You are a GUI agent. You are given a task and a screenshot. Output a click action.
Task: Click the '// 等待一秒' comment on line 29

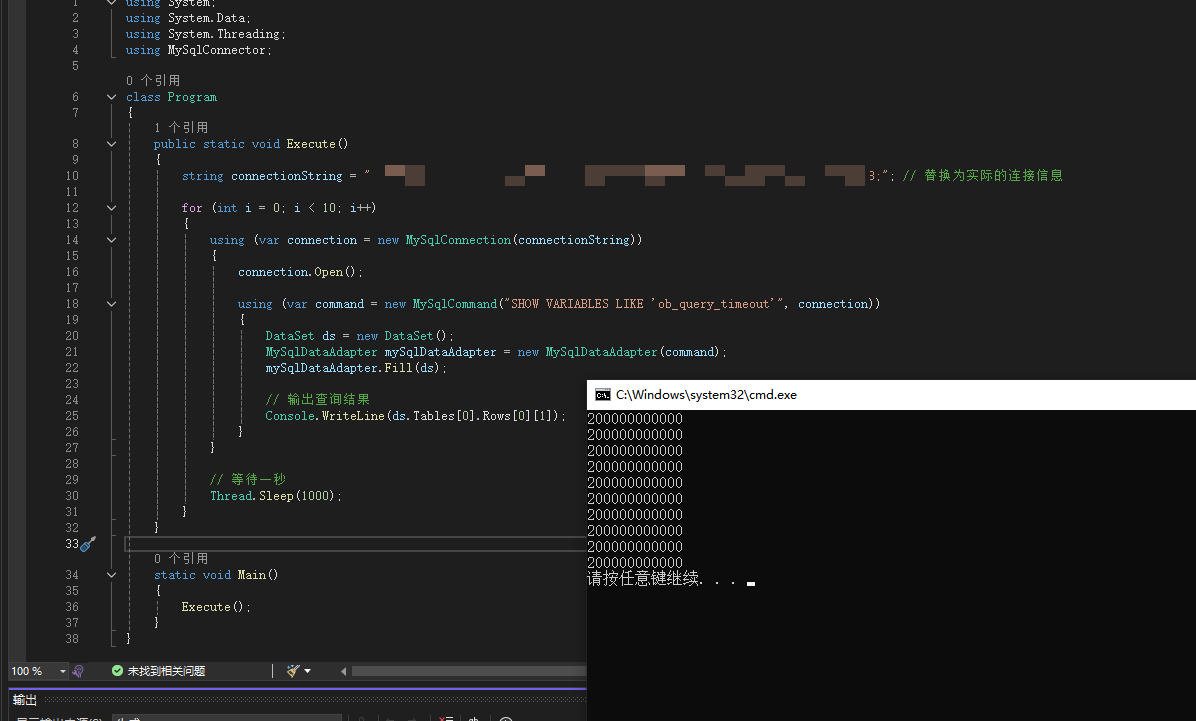coord(248,479)
